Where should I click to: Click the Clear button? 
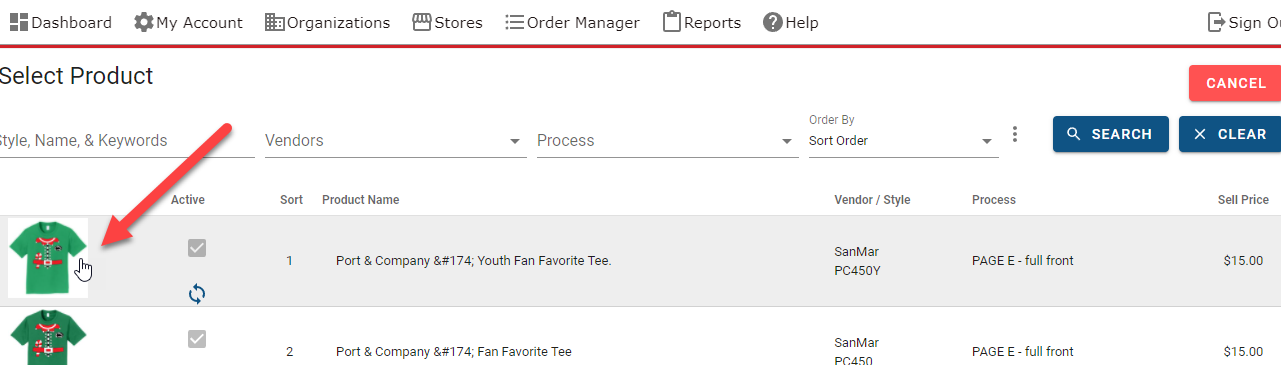click(x=1230, y=134)
